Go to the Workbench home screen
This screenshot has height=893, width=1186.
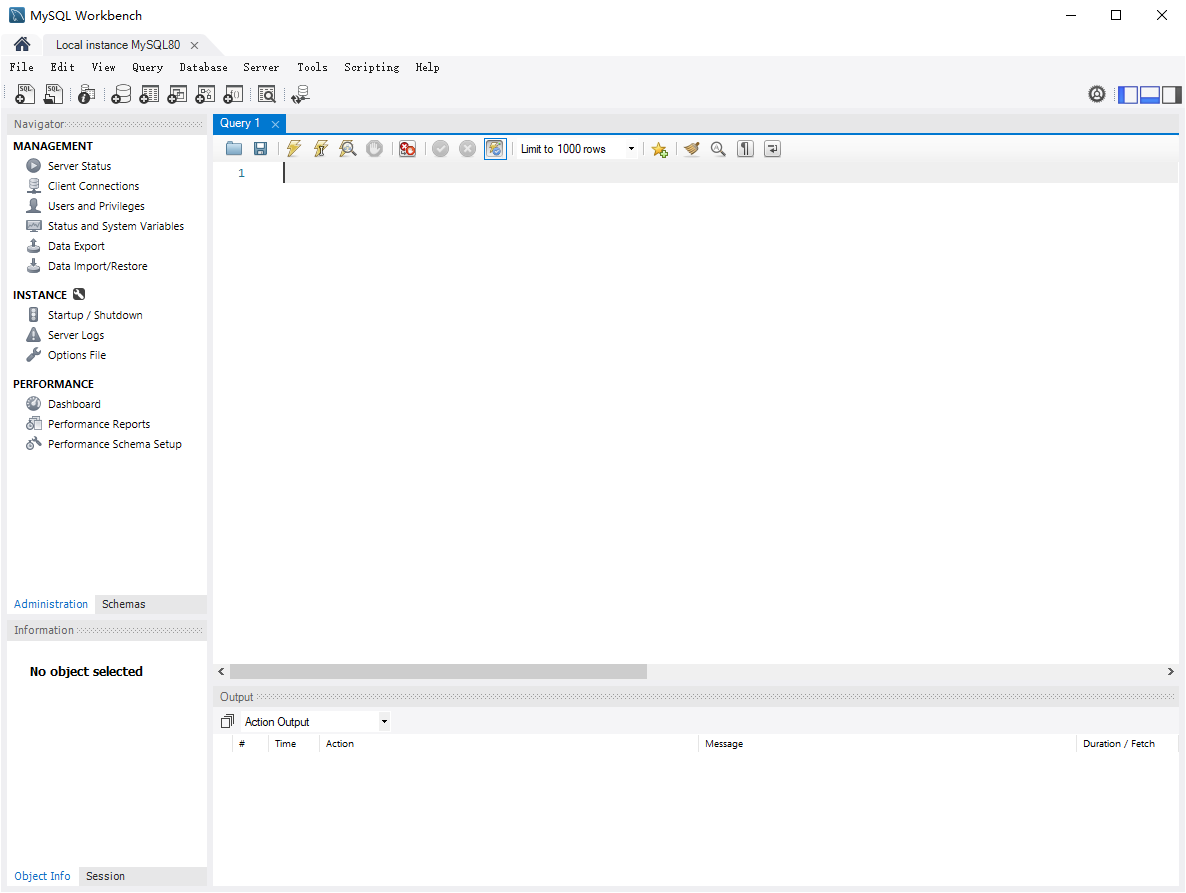pyautogui.click(x=22, y=45)
